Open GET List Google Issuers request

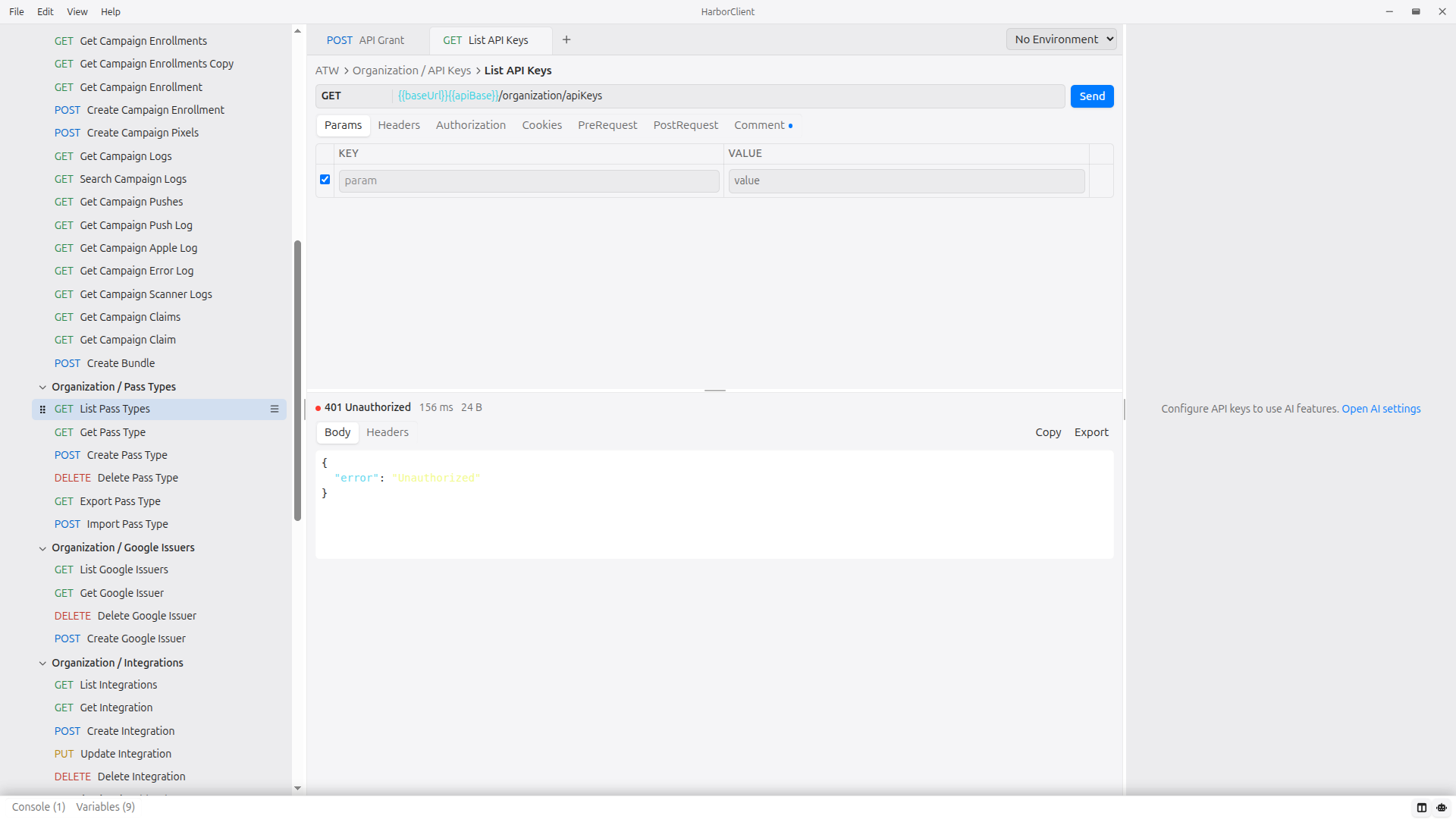(x=111, y=570)
